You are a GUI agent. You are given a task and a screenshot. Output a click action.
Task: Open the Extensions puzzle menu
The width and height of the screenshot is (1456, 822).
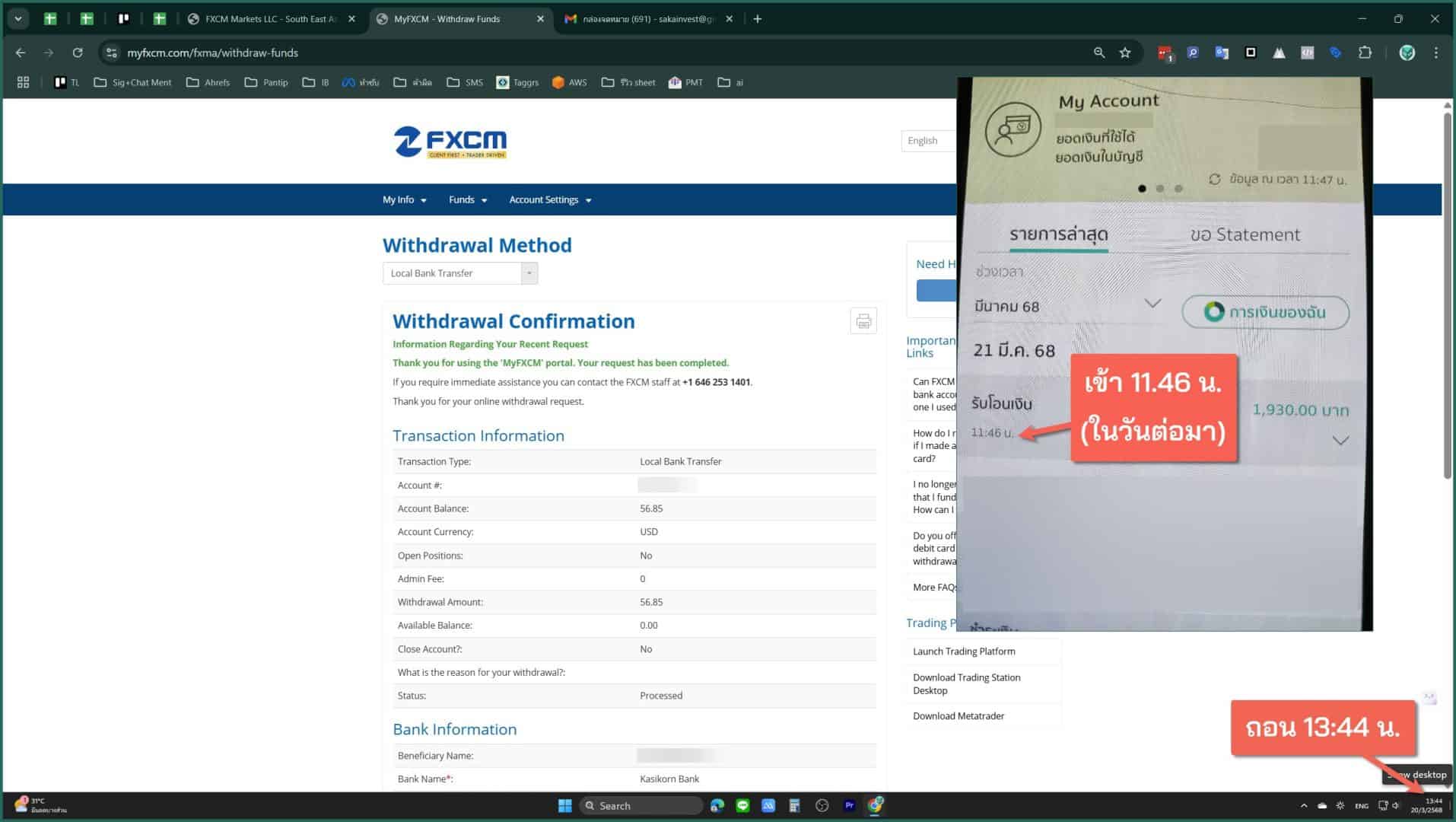click(x=1365, y=53)
